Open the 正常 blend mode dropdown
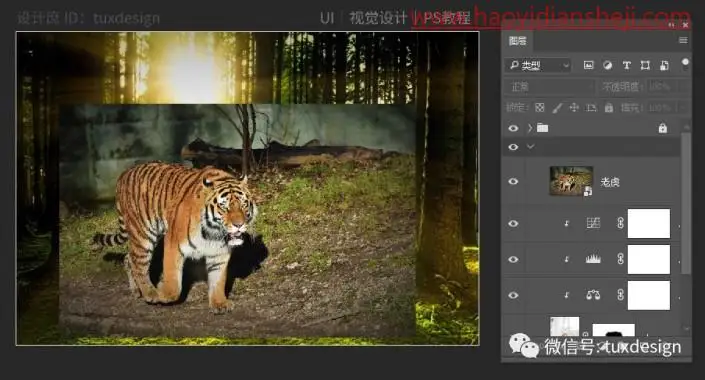The height and width of the screenshot is (380, 705). click(x=549, y=86)
